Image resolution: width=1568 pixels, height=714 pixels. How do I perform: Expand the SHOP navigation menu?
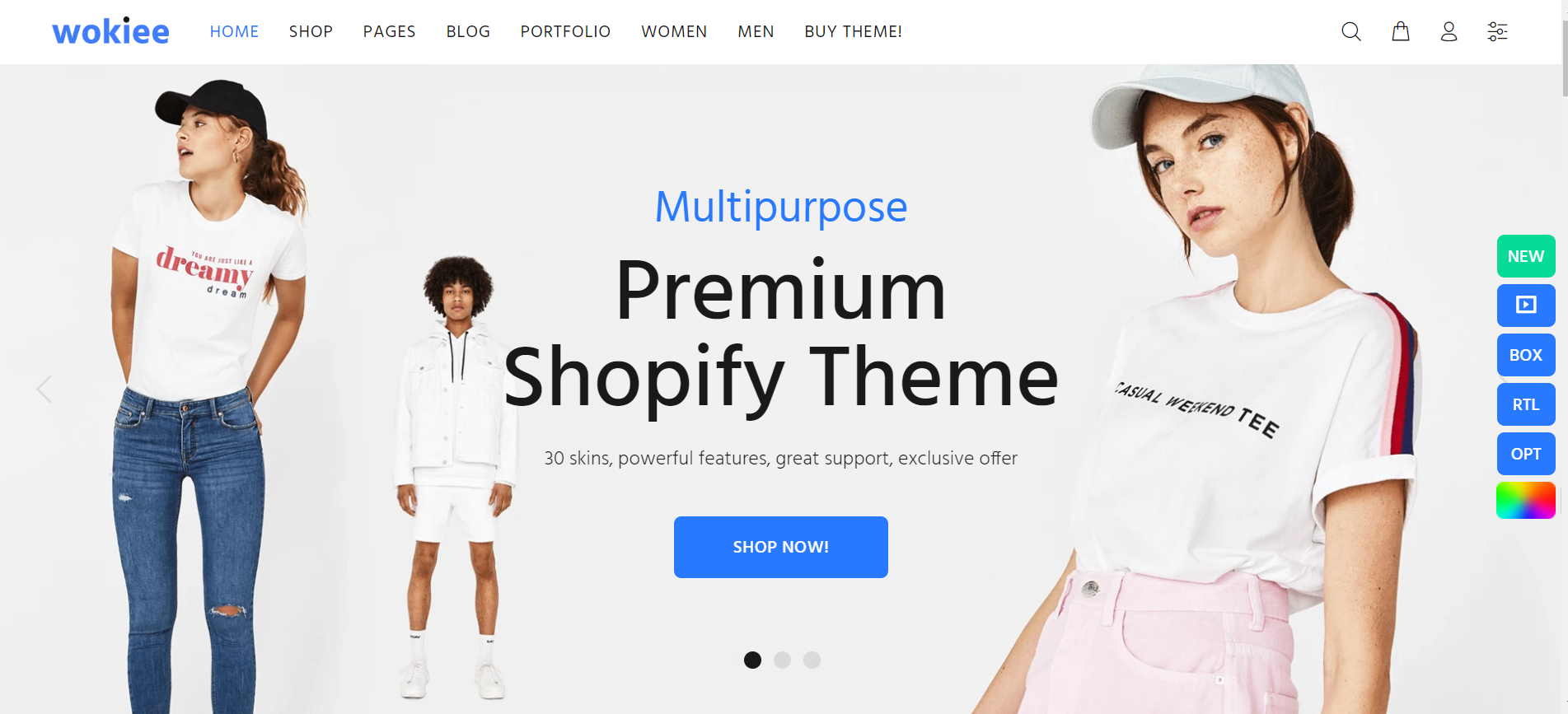311,31
